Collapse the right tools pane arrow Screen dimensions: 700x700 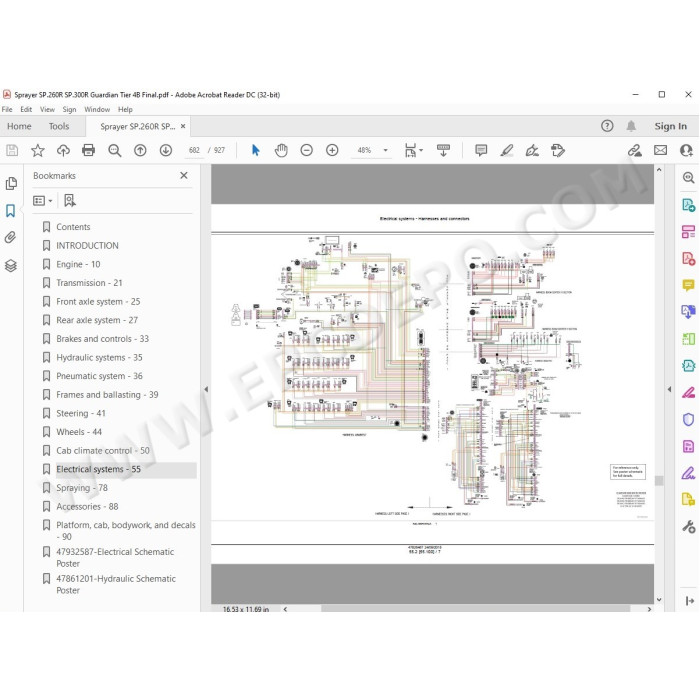coord(669,389)
